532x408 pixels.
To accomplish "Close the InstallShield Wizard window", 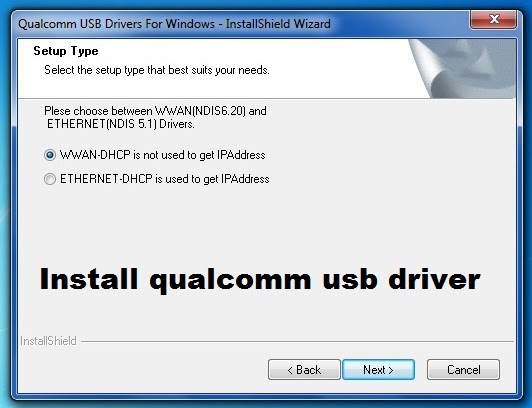I will (494, 19).
